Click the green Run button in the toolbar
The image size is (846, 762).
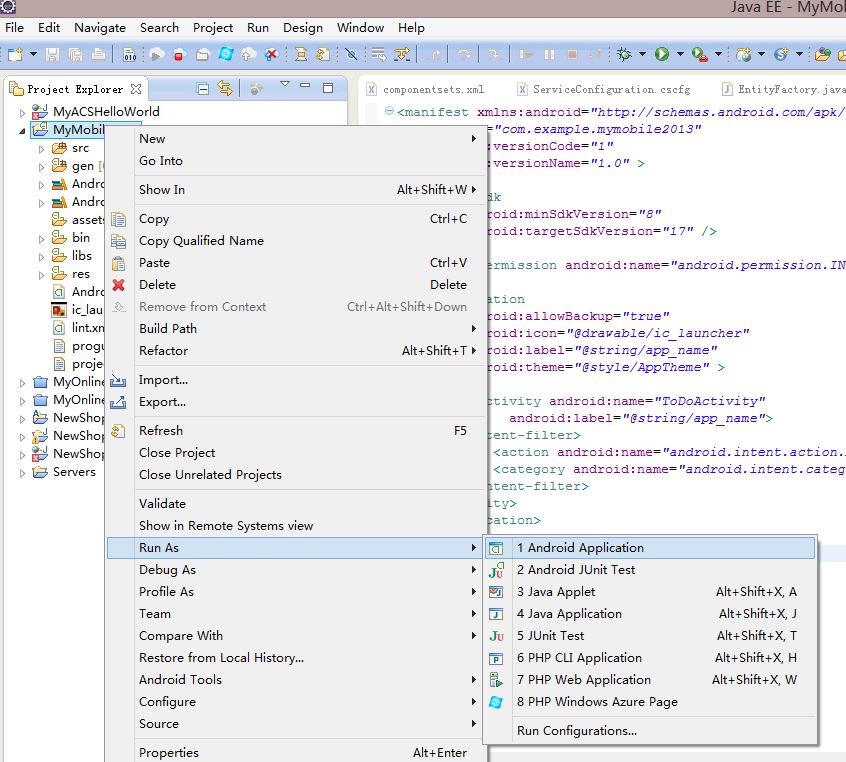661,54
